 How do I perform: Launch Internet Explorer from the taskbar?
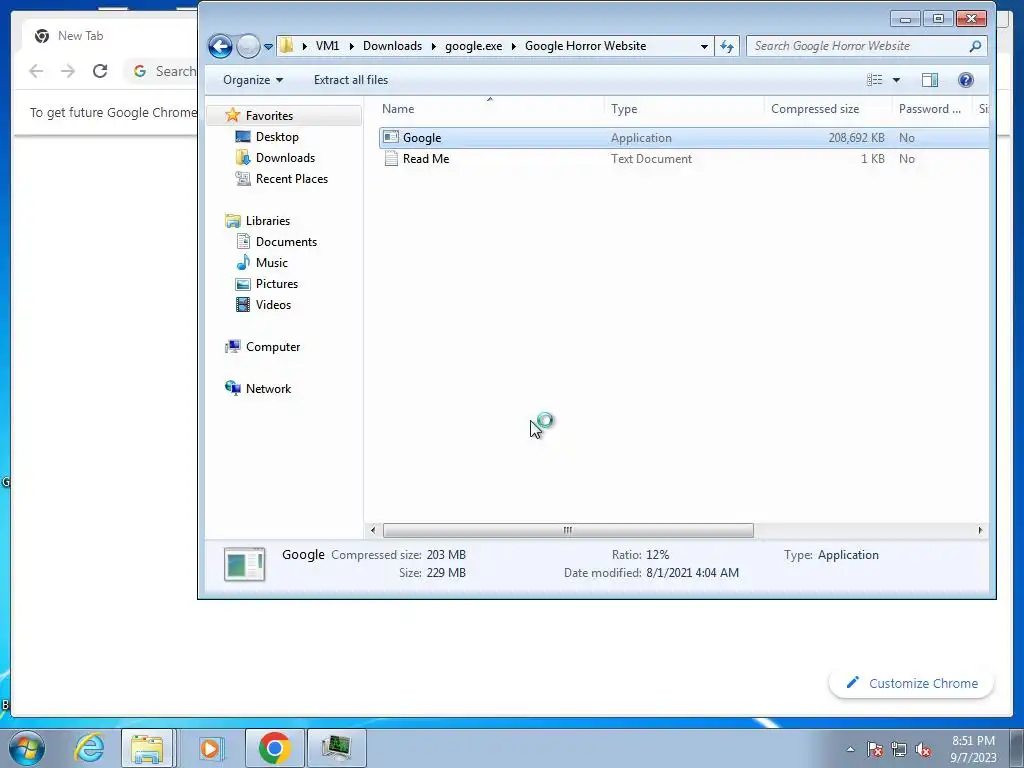[x=89, y=748]
